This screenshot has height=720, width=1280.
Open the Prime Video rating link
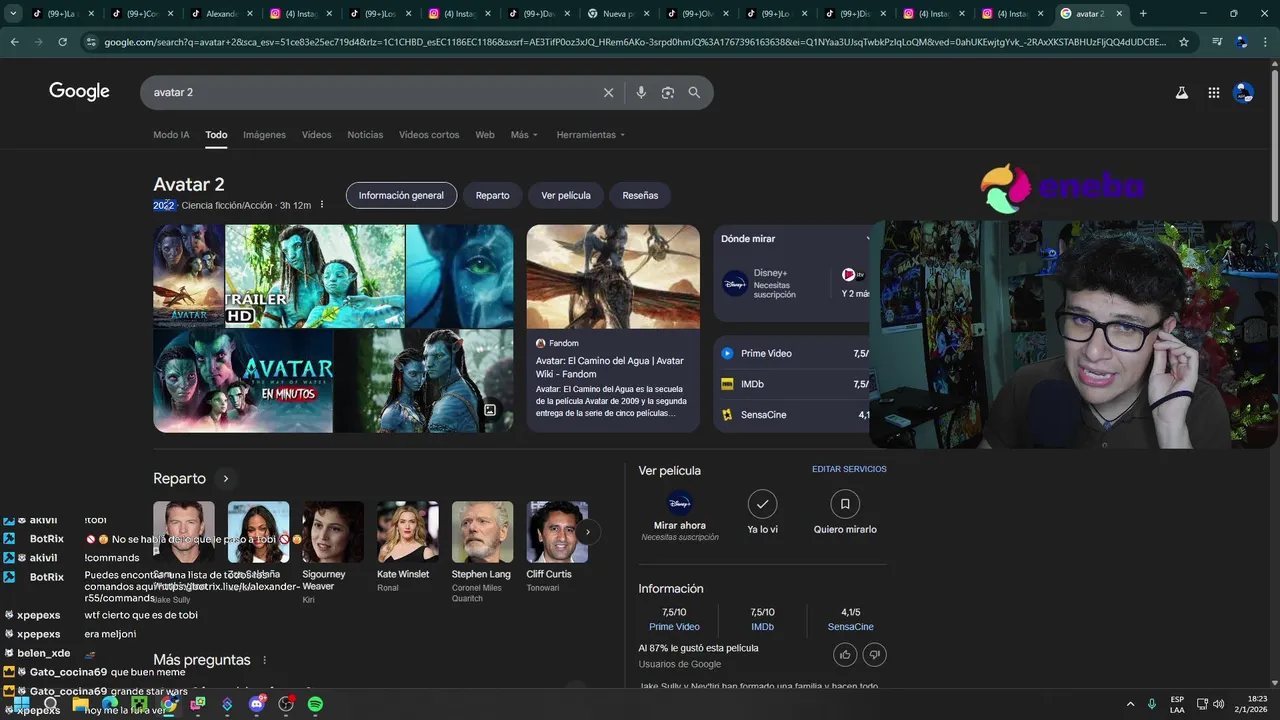674,627
